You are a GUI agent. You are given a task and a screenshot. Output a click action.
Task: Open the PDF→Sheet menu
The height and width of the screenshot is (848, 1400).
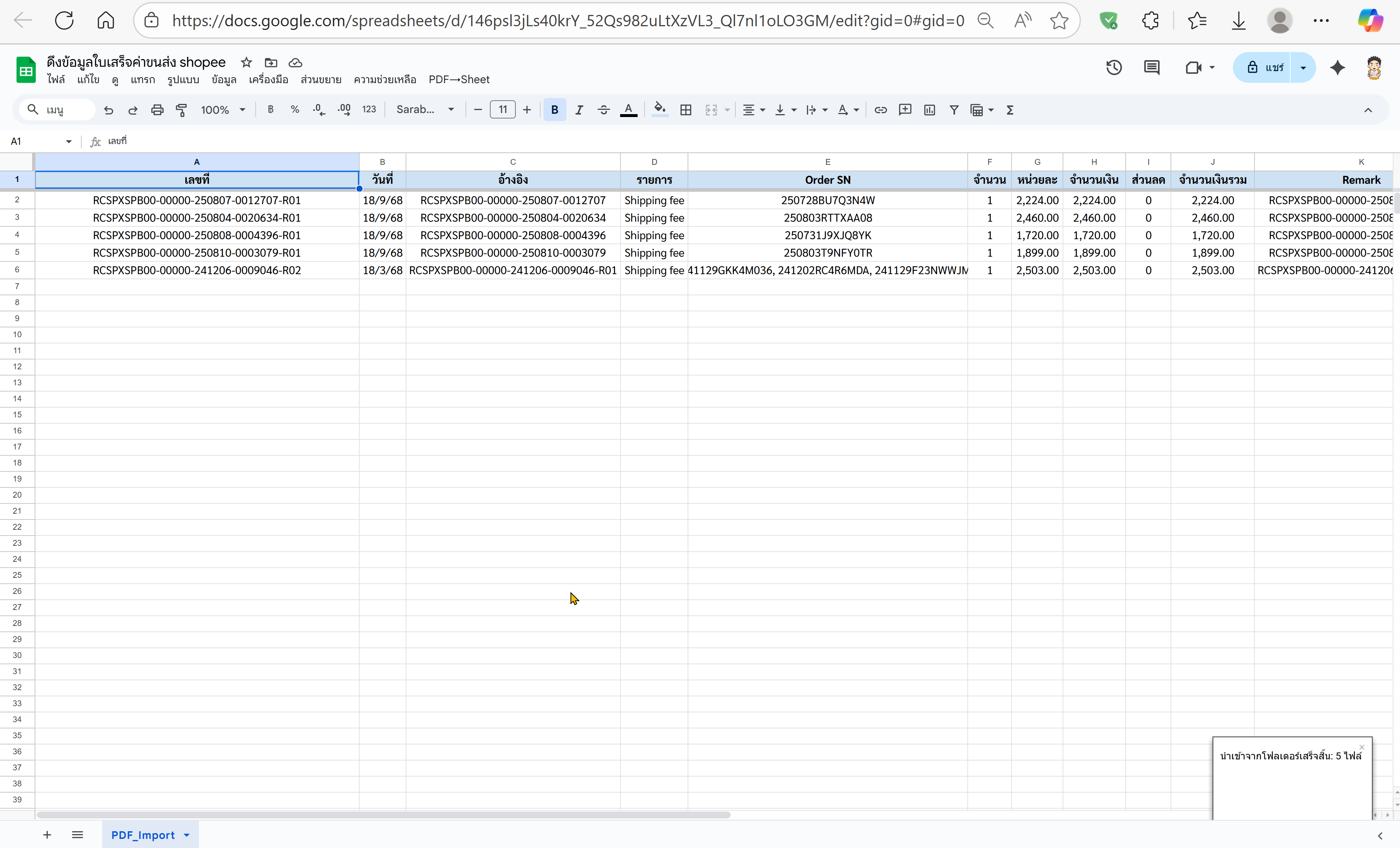[x=459, y=79]
